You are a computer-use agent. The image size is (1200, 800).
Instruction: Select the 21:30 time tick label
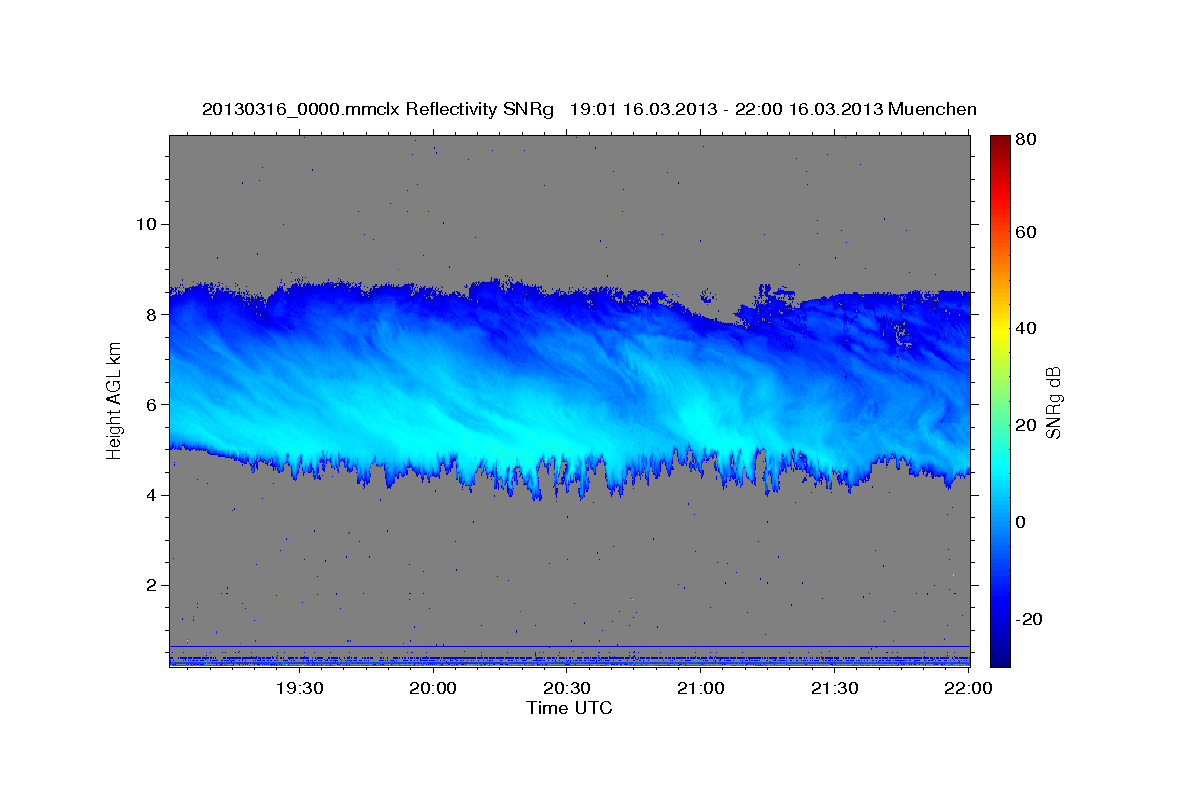835,689
